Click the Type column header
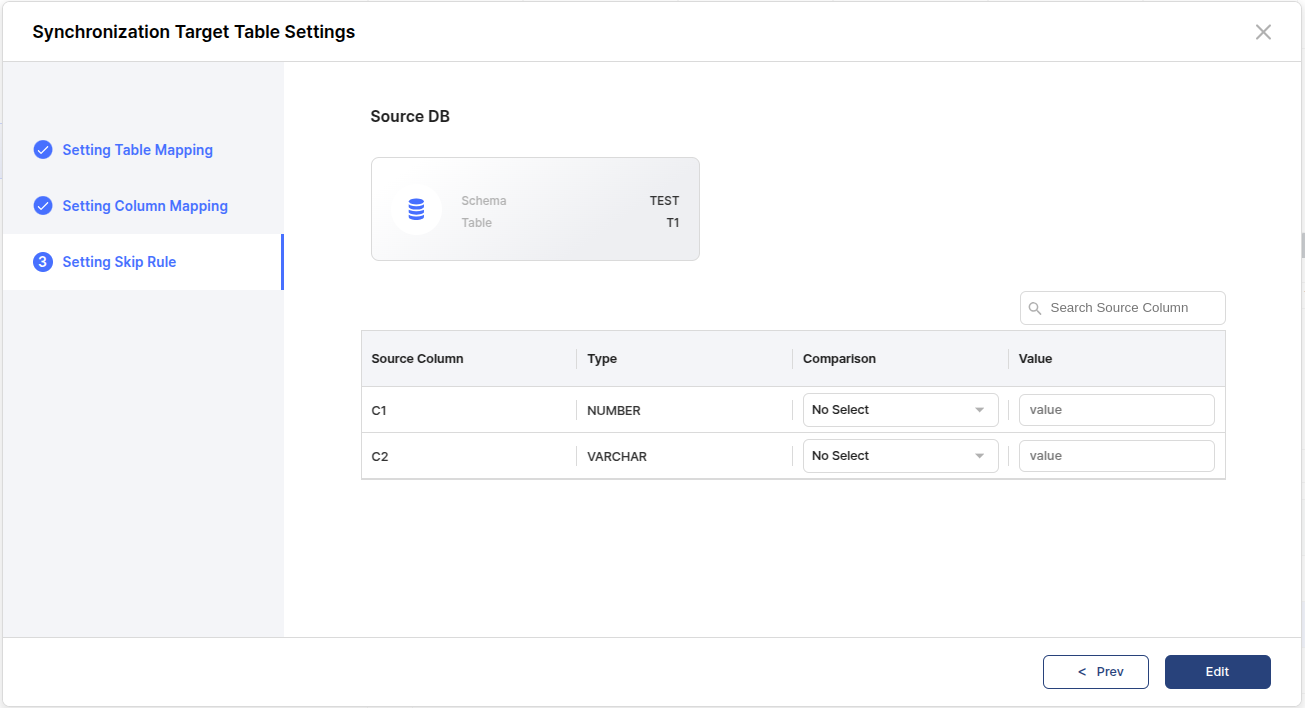Viewport: 1305px width, 708px height. pos(602,359)
